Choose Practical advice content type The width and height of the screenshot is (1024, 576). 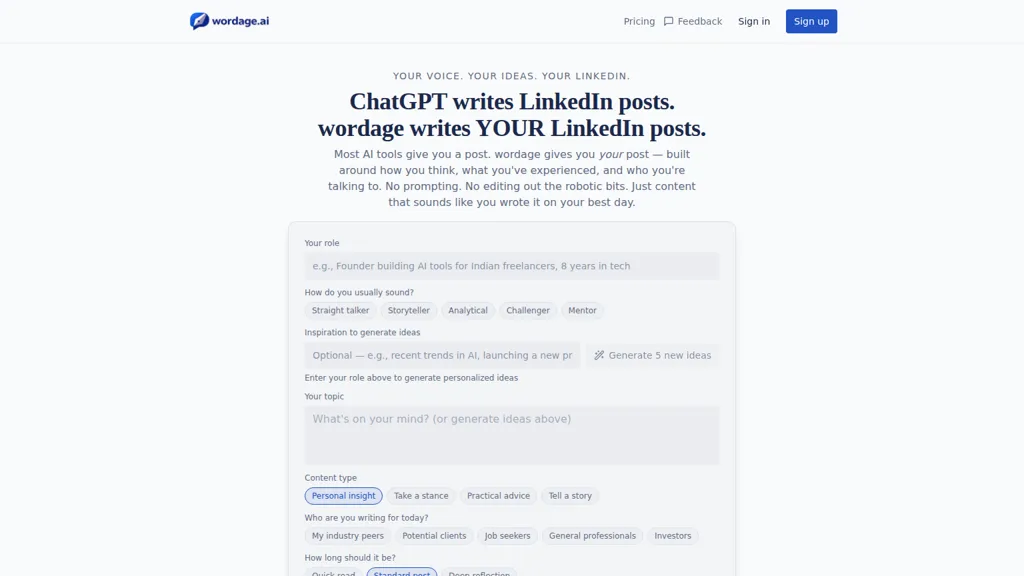[498, 496]
